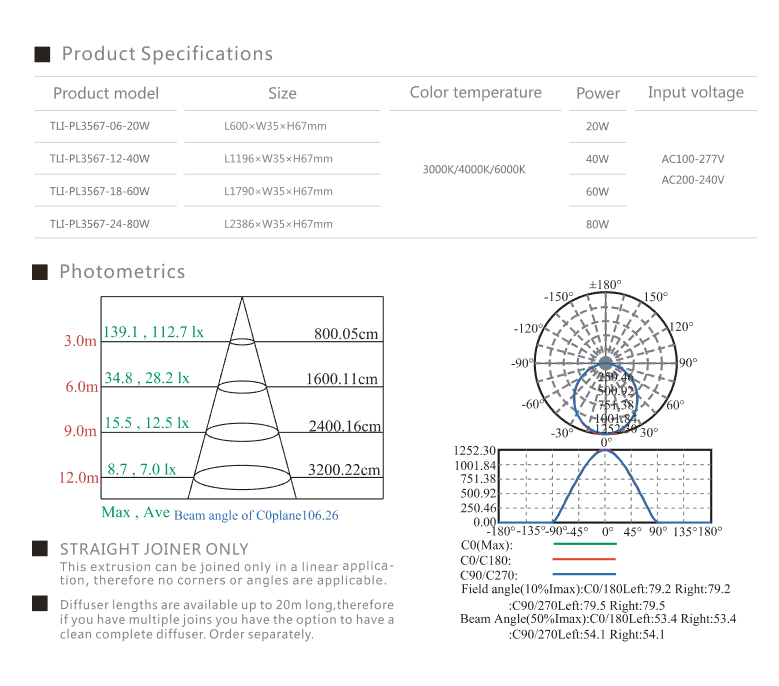Screen dimensions: 779x686
Task: Click the L1196×W35×H67mm size cell
Action: point(279,159)
